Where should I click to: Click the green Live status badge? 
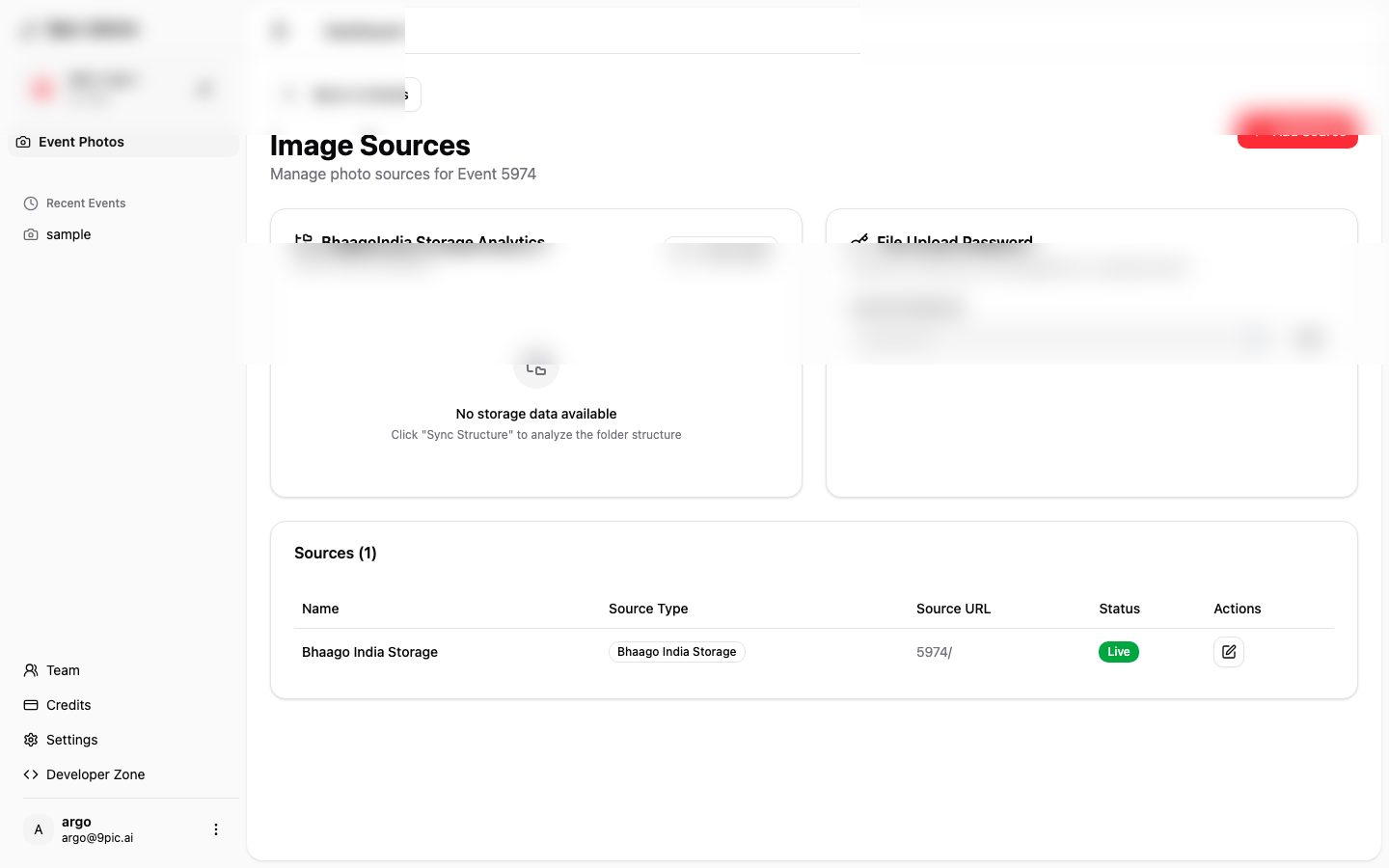1118,652
